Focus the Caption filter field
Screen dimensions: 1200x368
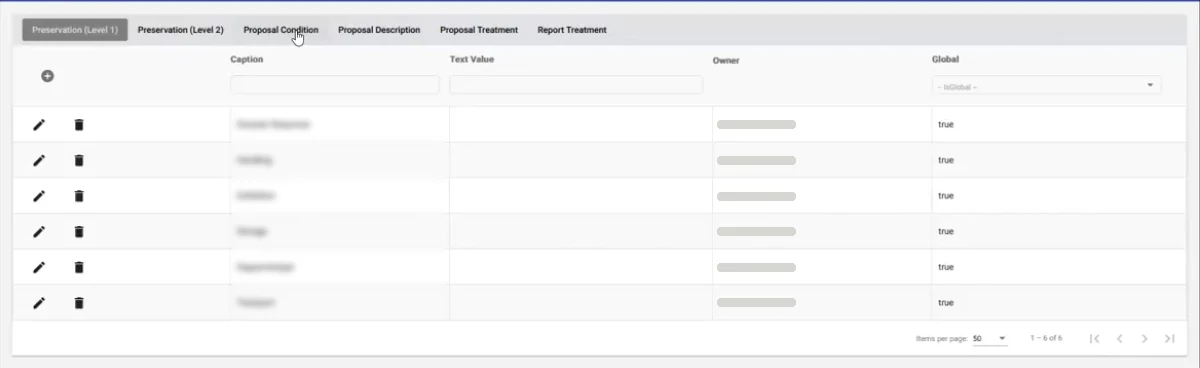(x=335, y=86)
